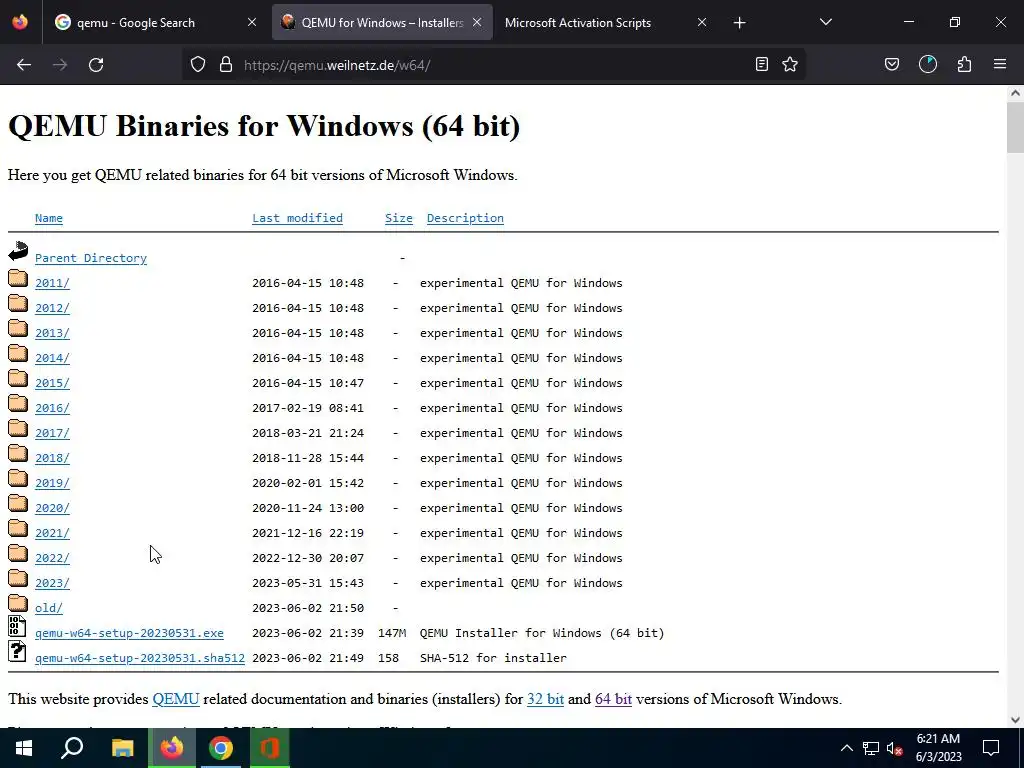The width and height of the screenshot is (1024, 768).
Task: Open the 2018/ folder link
Action: [52, 458]
